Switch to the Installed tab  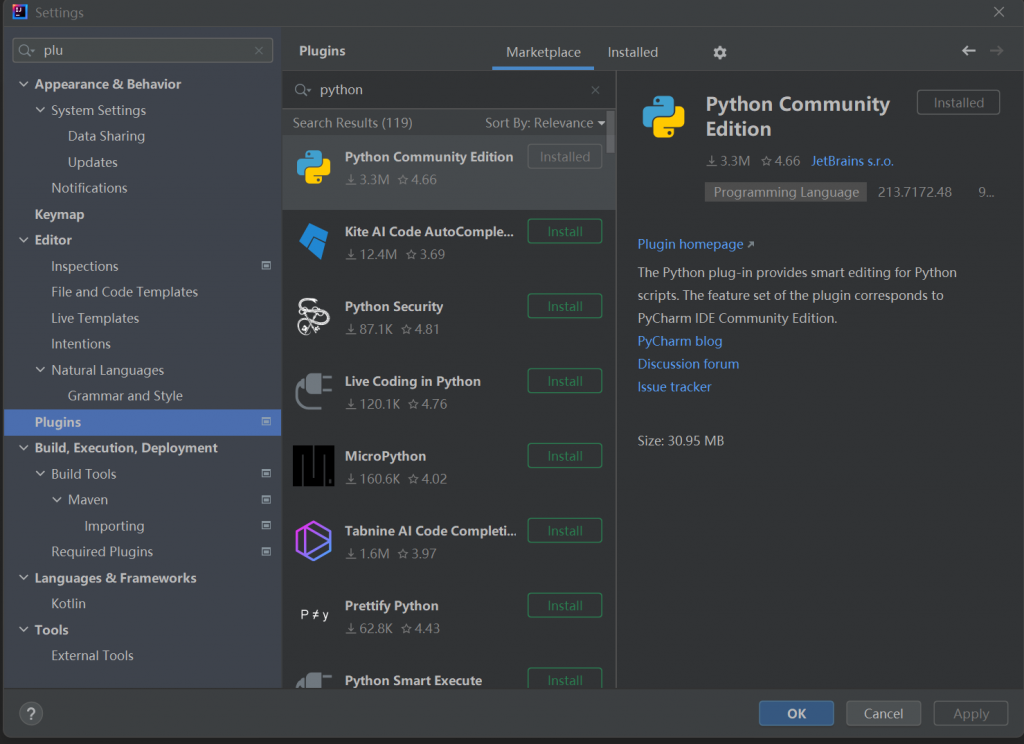click(x=633, y=52)
